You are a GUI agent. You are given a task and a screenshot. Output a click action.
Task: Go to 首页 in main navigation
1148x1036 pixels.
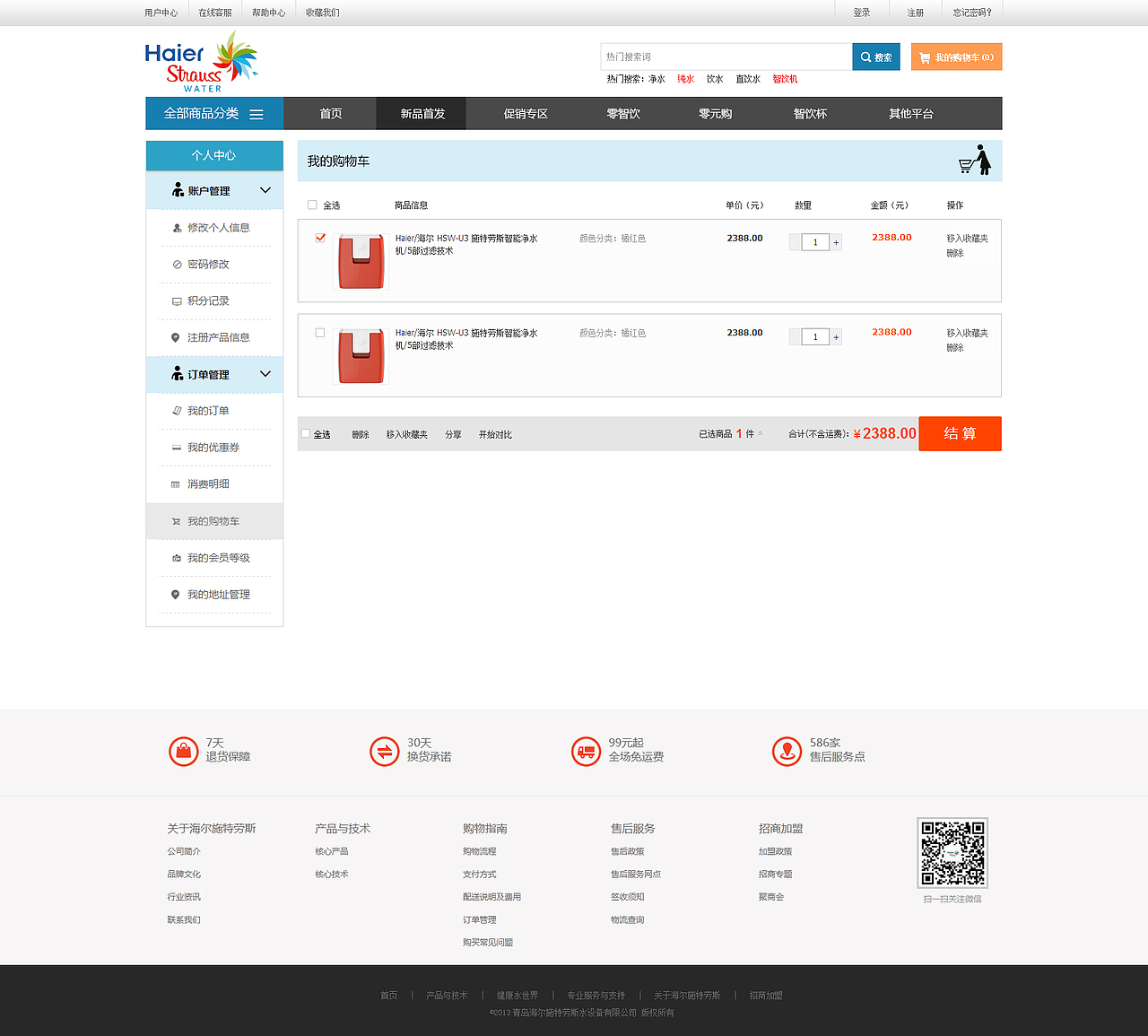331,114
